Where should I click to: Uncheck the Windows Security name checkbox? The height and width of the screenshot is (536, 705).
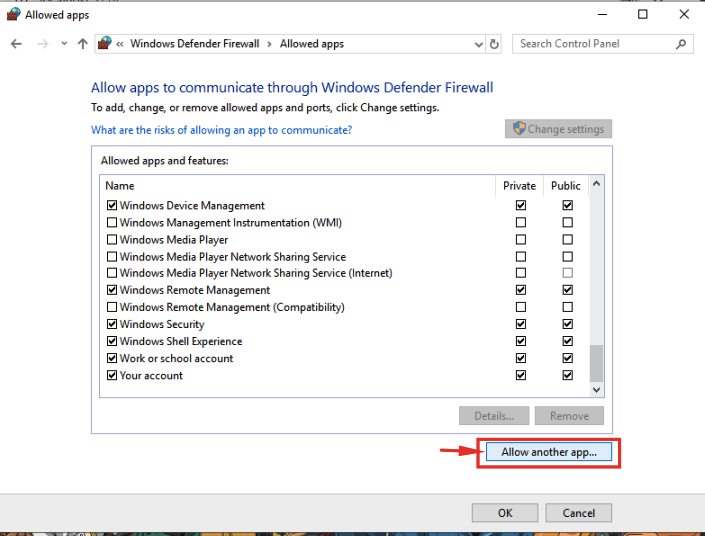112,324
